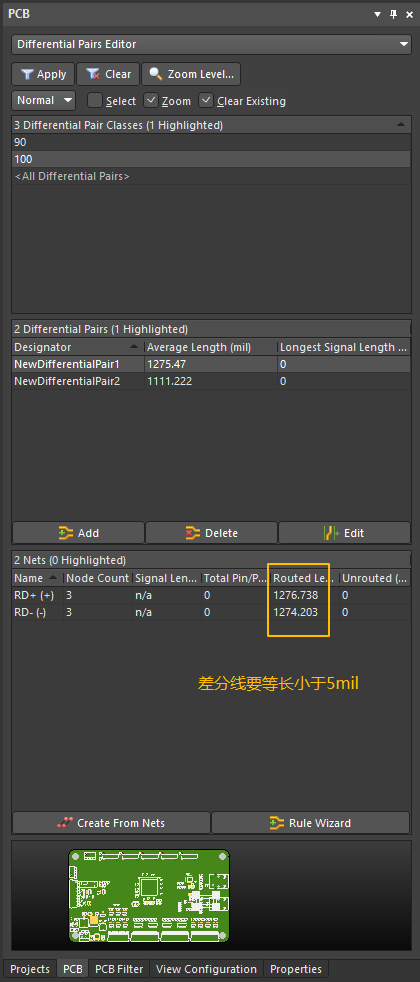Click the Apply filter funnel icon
The width and height of the screenshot is (420, 982).
click(27, 75)
